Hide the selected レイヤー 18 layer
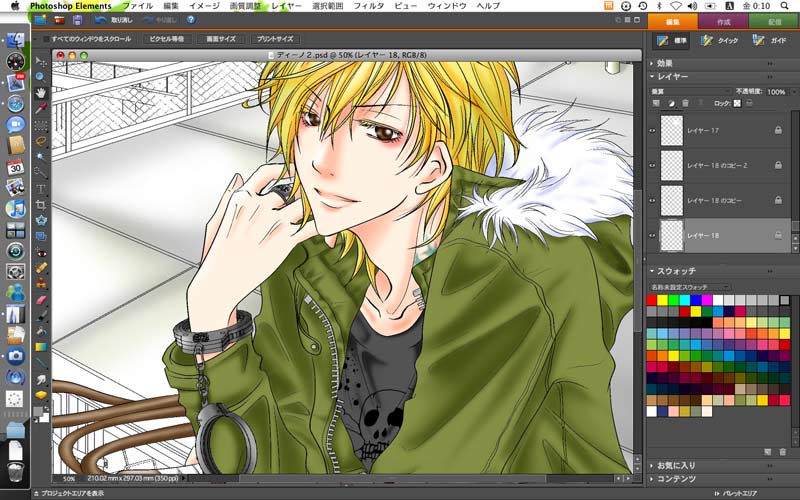Image resolution: width=800 pixels, height=500 pixels. (x=653, y=235)
